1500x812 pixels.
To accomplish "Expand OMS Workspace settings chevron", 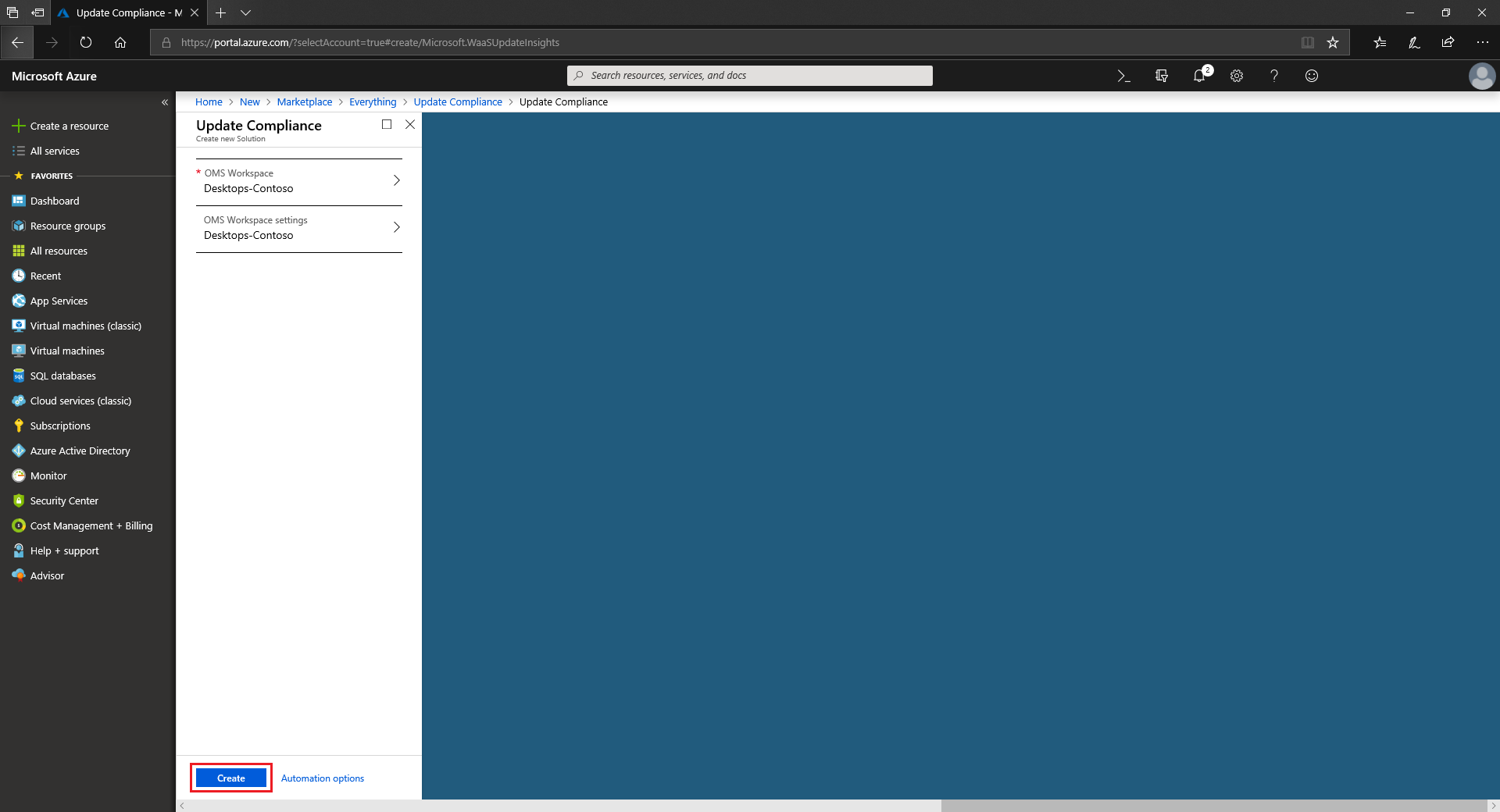I will [397, 227].
